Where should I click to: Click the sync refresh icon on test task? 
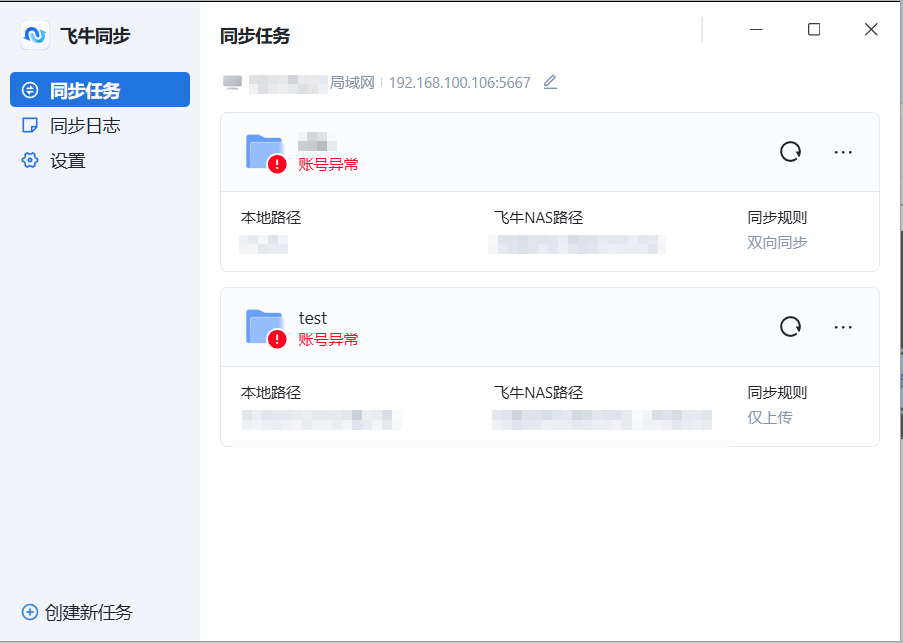[x=790, y=327]
